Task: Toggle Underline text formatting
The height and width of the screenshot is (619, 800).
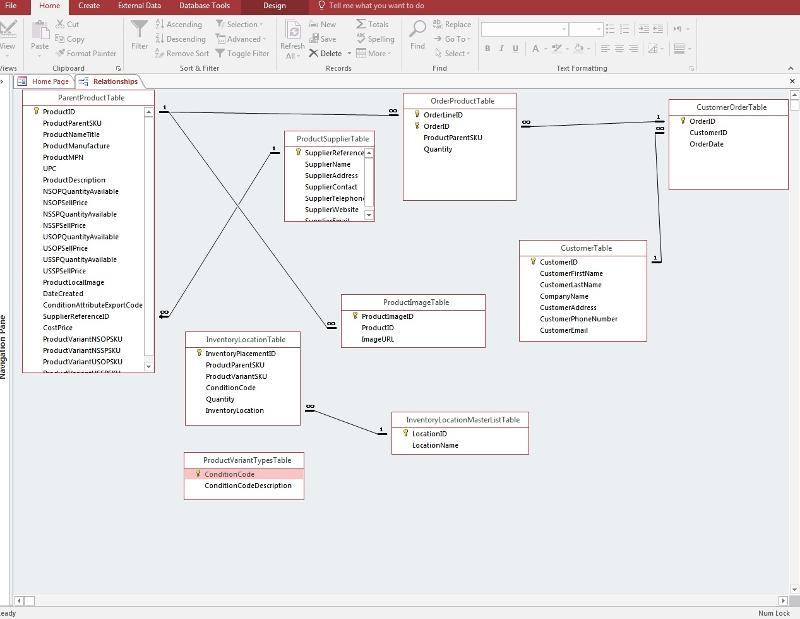Action: click(x=517, y=48)
